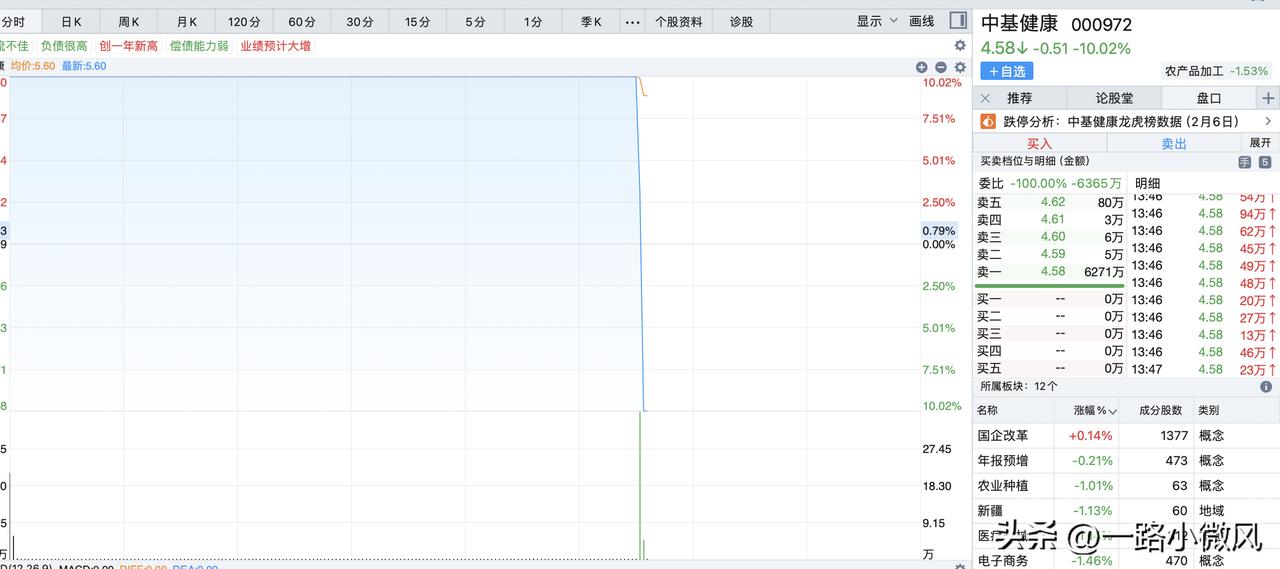Click the 创一年新高 tag
Viewport: 1280px width, 569px height.
[x=128, y=46]
